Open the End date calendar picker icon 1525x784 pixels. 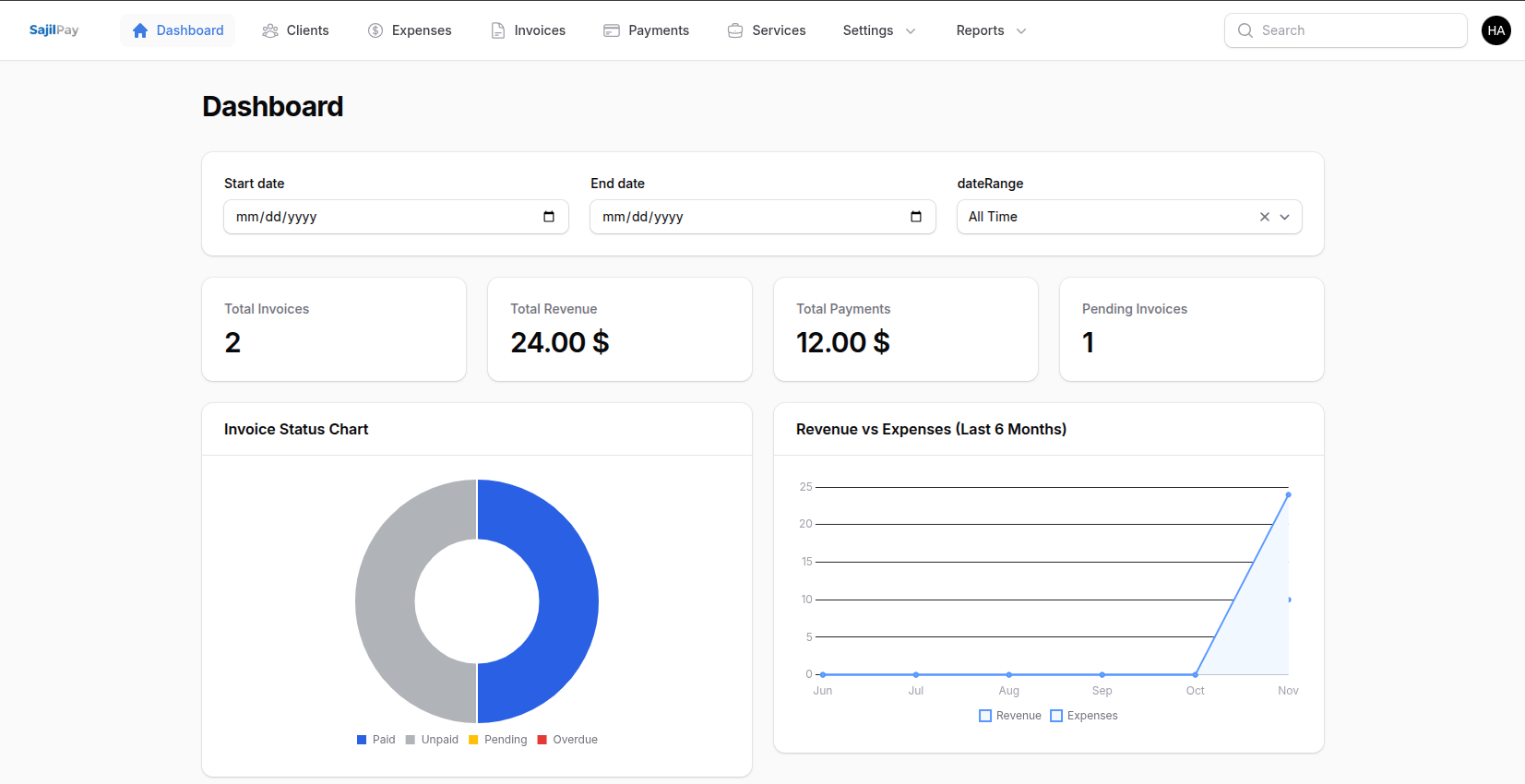[x=916, y=217]
